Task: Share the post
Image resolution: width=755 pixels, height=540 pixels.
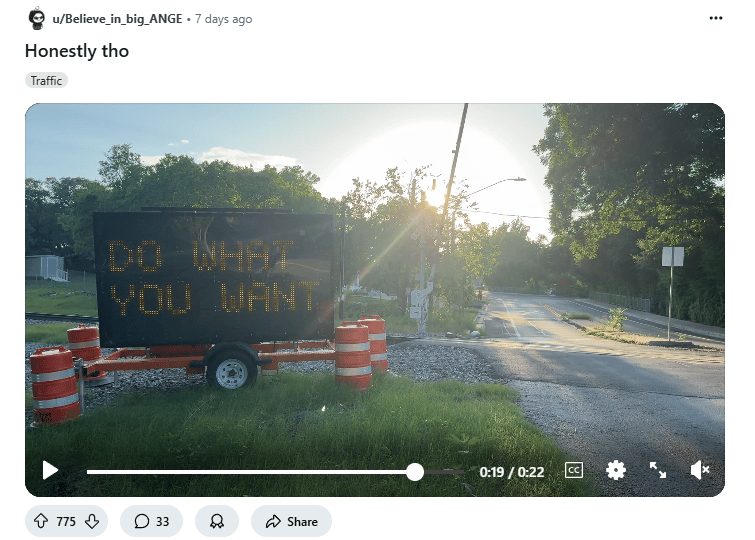Action: point(291,521)
